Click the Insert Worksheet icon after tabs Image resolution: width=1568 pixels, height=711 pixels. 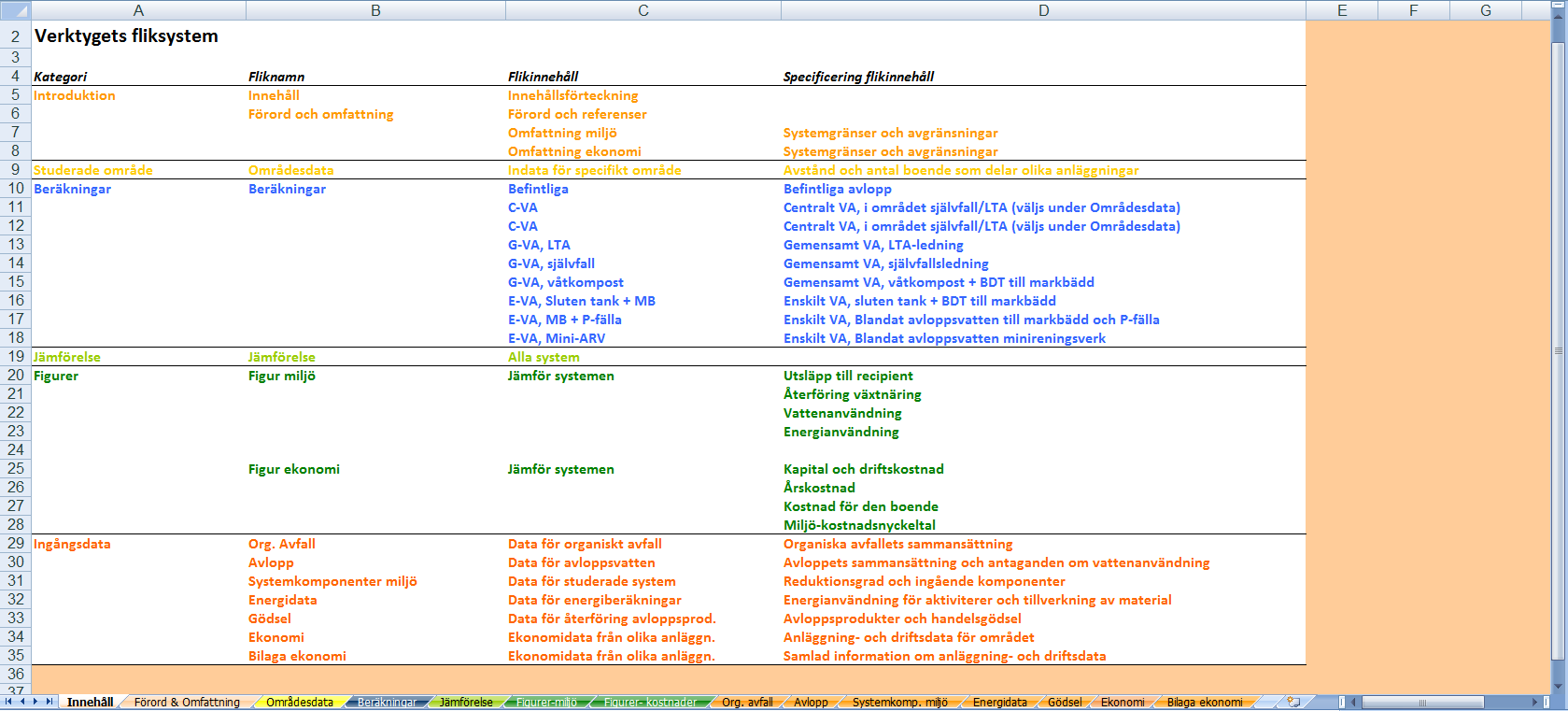tap(1293, 702)
